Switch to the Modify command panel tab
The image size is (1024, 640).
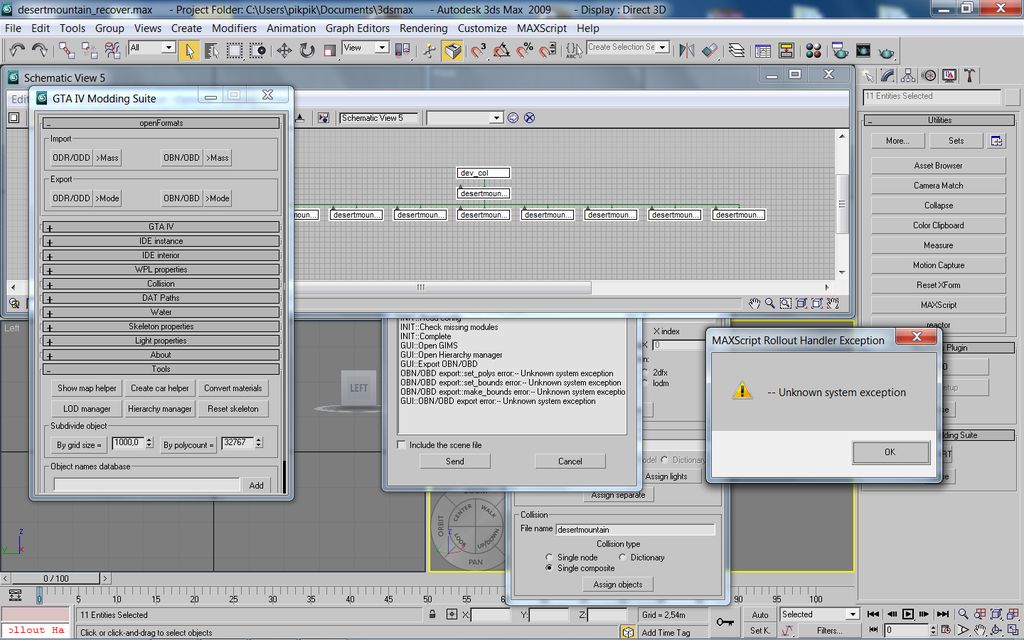[x=888, y=76]
